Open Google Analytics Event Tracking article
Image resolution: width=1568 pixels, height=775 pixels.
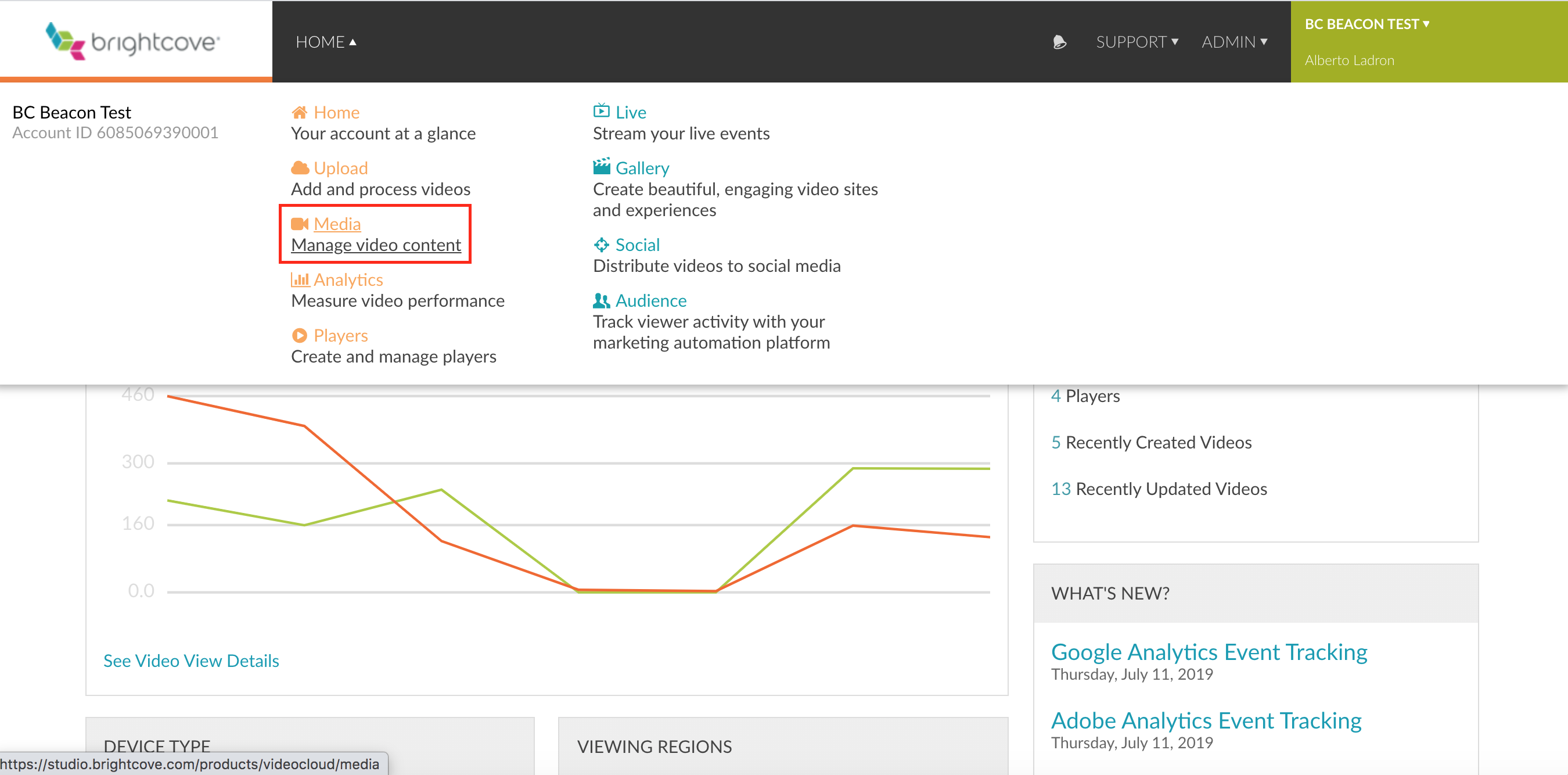tap(1209, 652)
